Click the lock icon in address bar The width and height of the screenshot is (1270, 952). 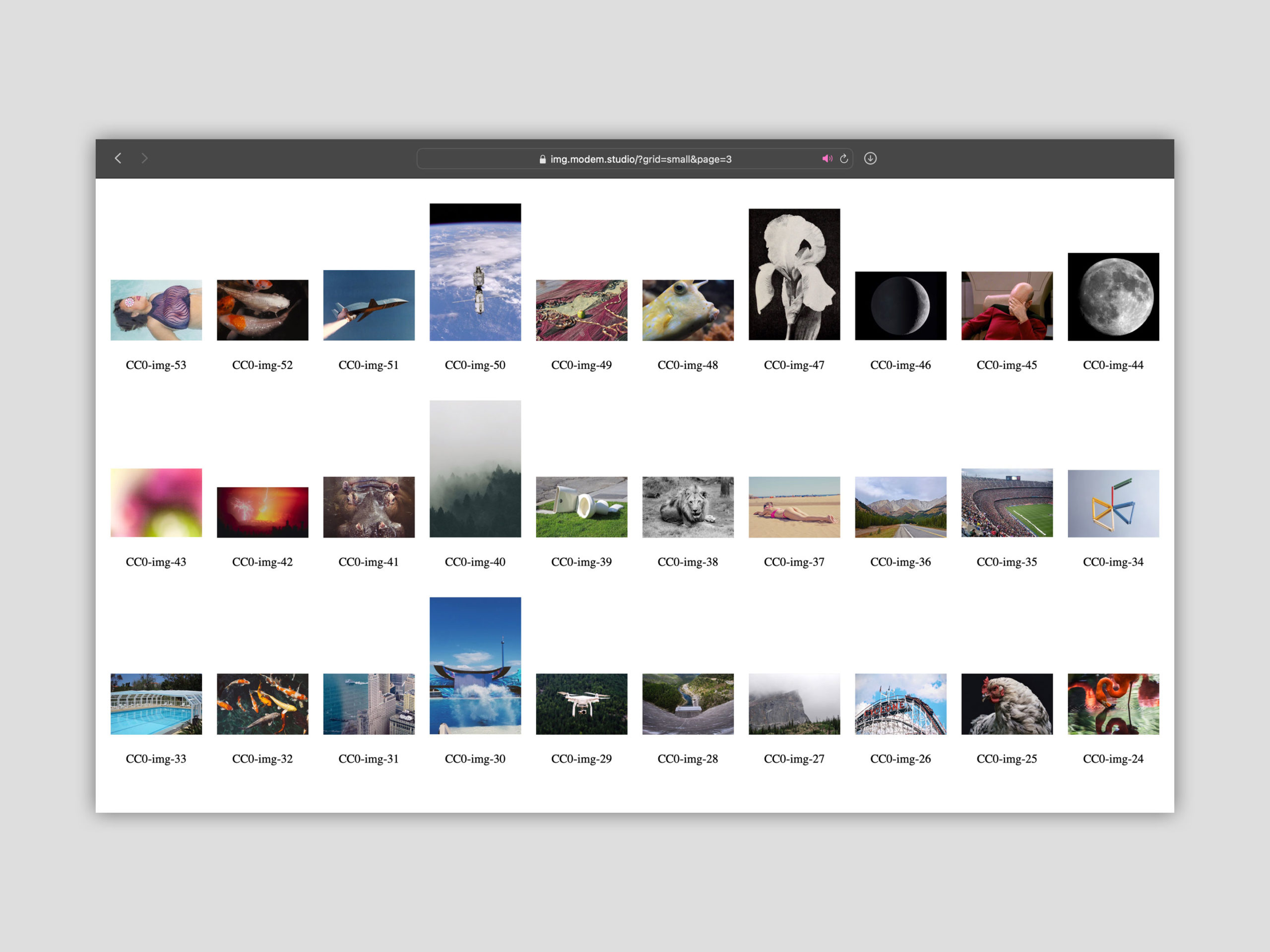pos(543,160)
